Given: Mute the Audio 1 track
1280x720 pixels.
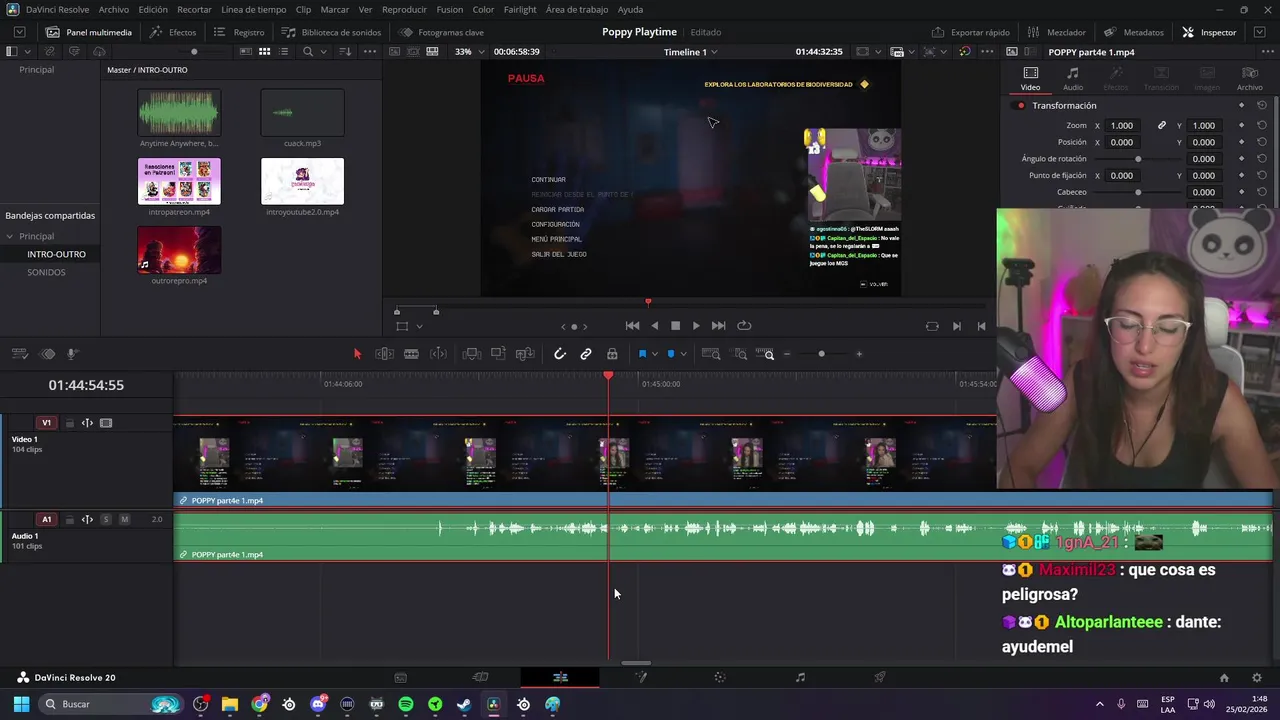Looking at the screenshot, I should point(124,519).
